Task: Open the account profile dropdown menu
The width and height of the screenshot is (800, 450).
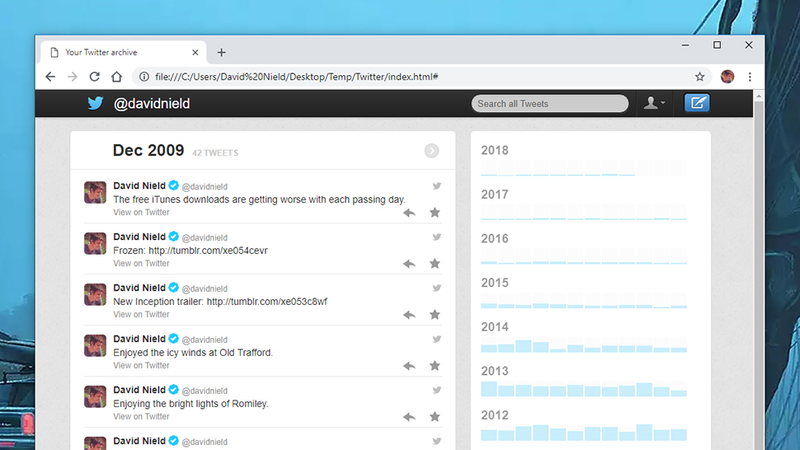Action: coord(654,103)
